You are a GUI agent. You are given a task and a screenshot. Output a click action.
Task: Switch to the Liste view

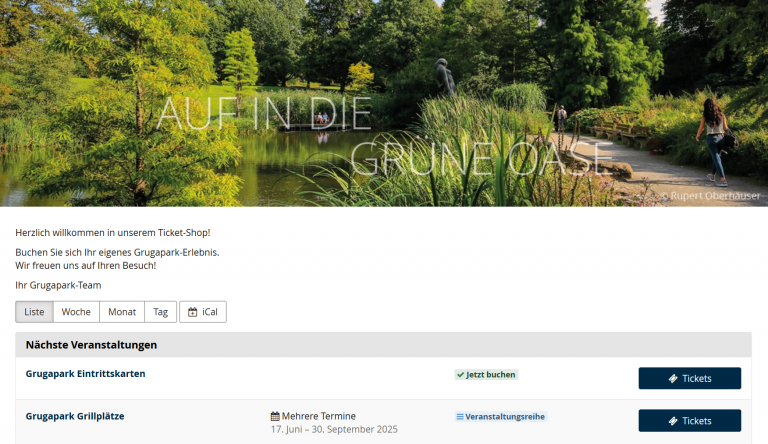point(34,312)
